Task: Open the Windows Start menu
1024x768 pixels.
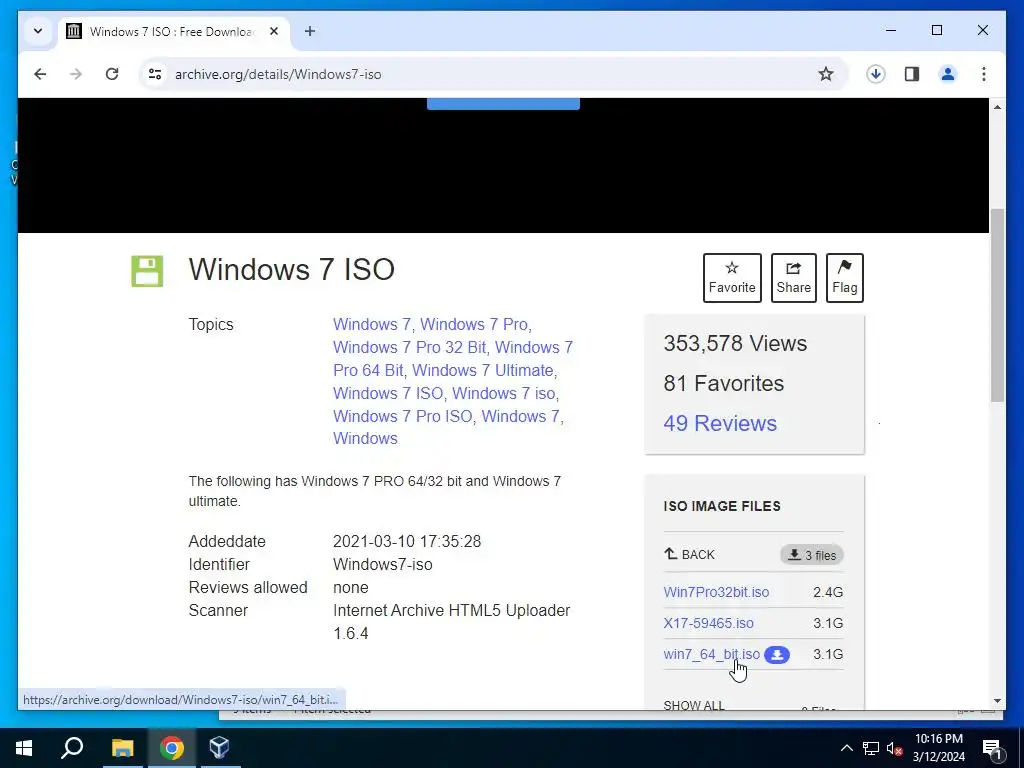Action: [24, 748]
